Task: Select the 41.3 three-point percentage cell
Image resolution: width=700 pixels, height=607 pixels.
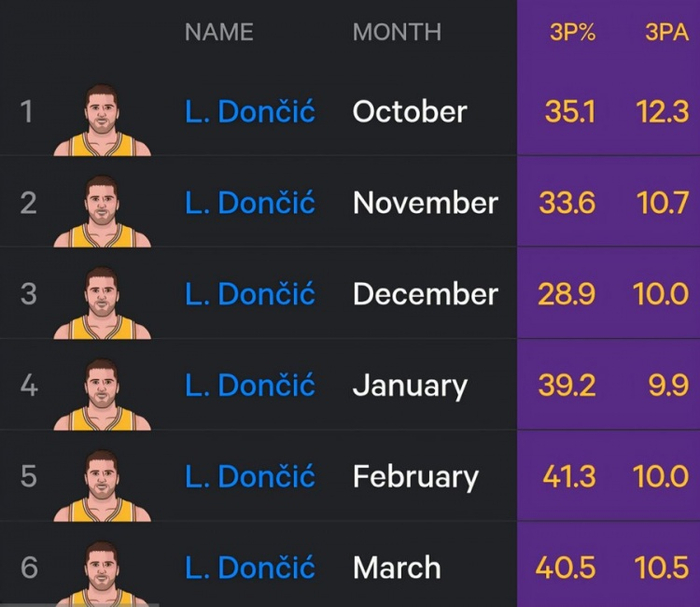Action: click(568, 477)
